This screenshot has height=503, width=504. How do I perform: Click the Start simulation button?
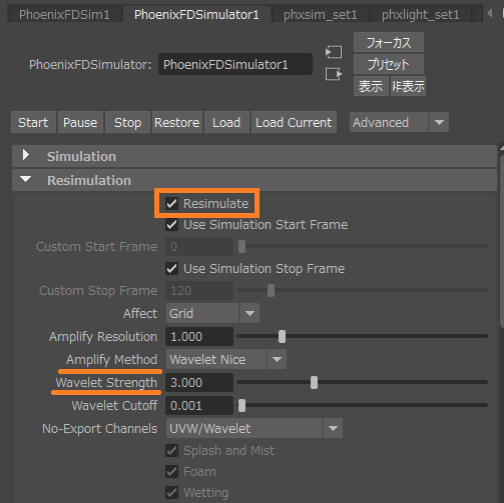[33, 122]
